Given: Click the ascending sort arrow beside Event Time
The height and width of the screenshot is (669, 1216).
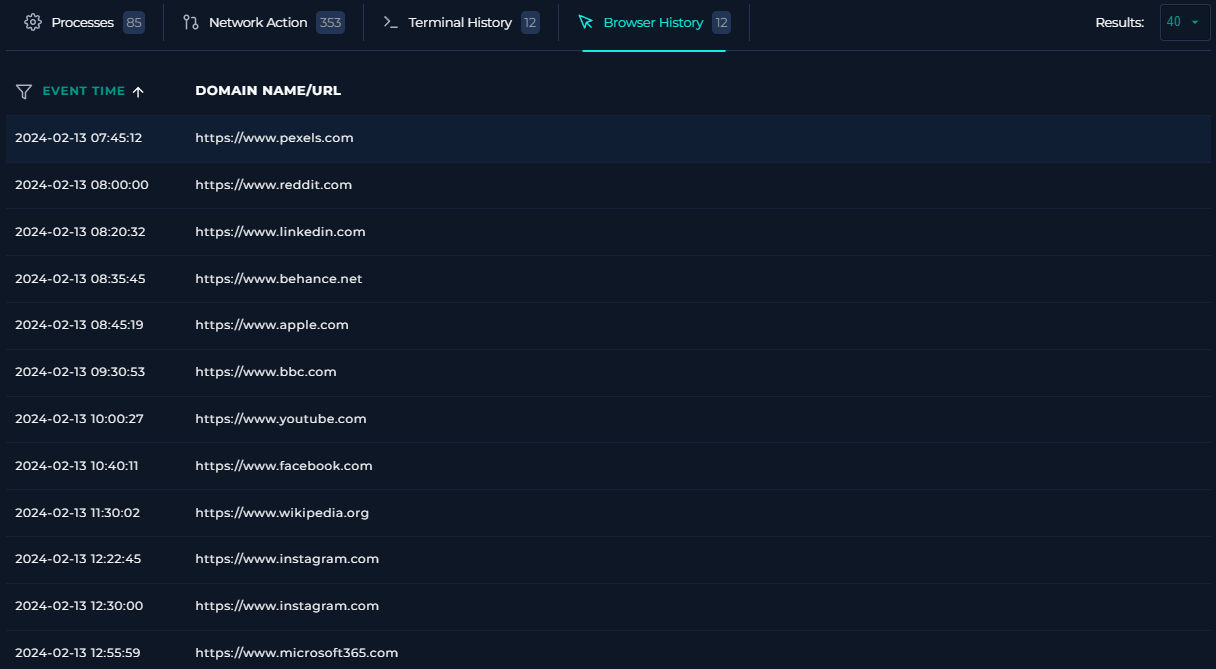Looking at the screenshot, I should (x=139, y=91).
